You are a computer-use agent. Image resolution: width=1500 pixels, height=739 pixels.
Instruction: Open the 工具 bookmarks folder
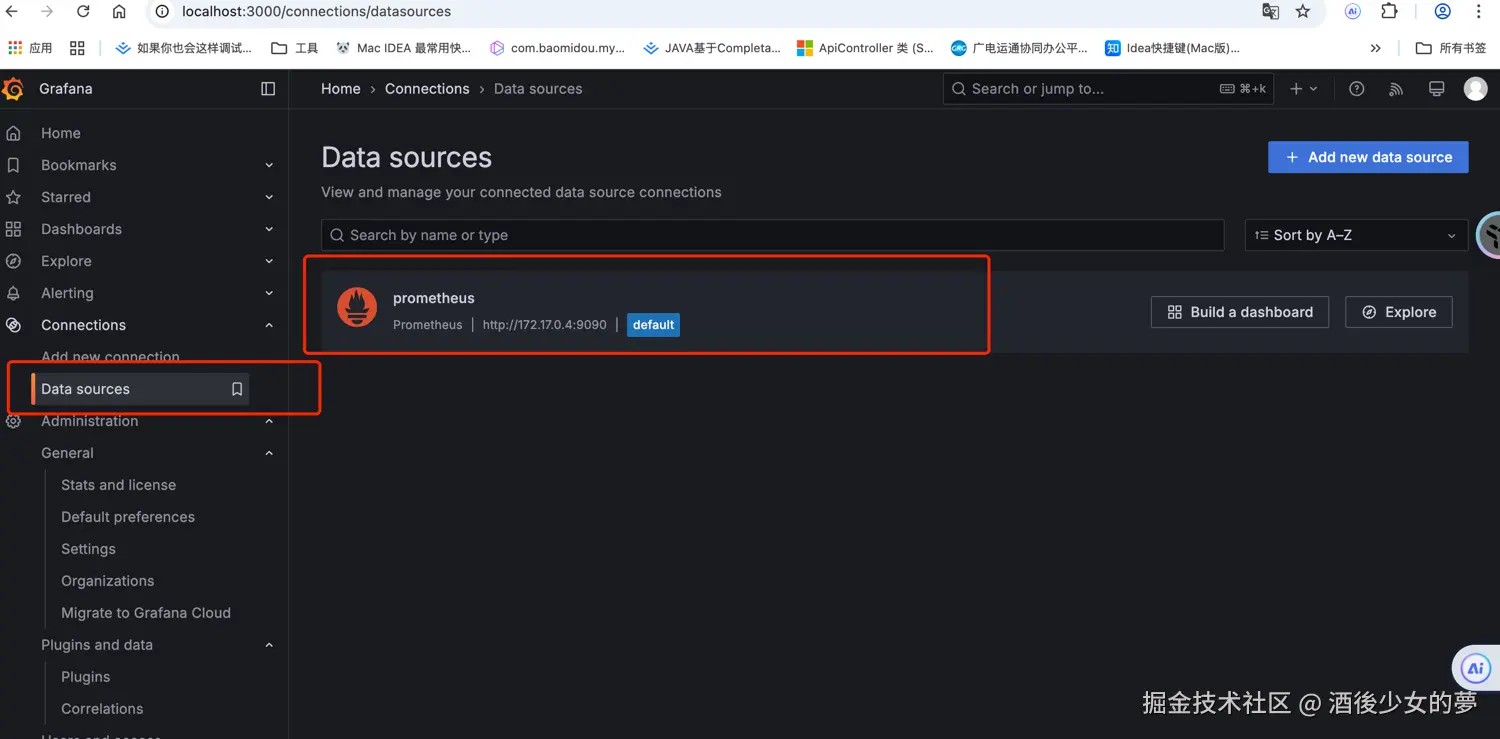click(x=295, y=48)
